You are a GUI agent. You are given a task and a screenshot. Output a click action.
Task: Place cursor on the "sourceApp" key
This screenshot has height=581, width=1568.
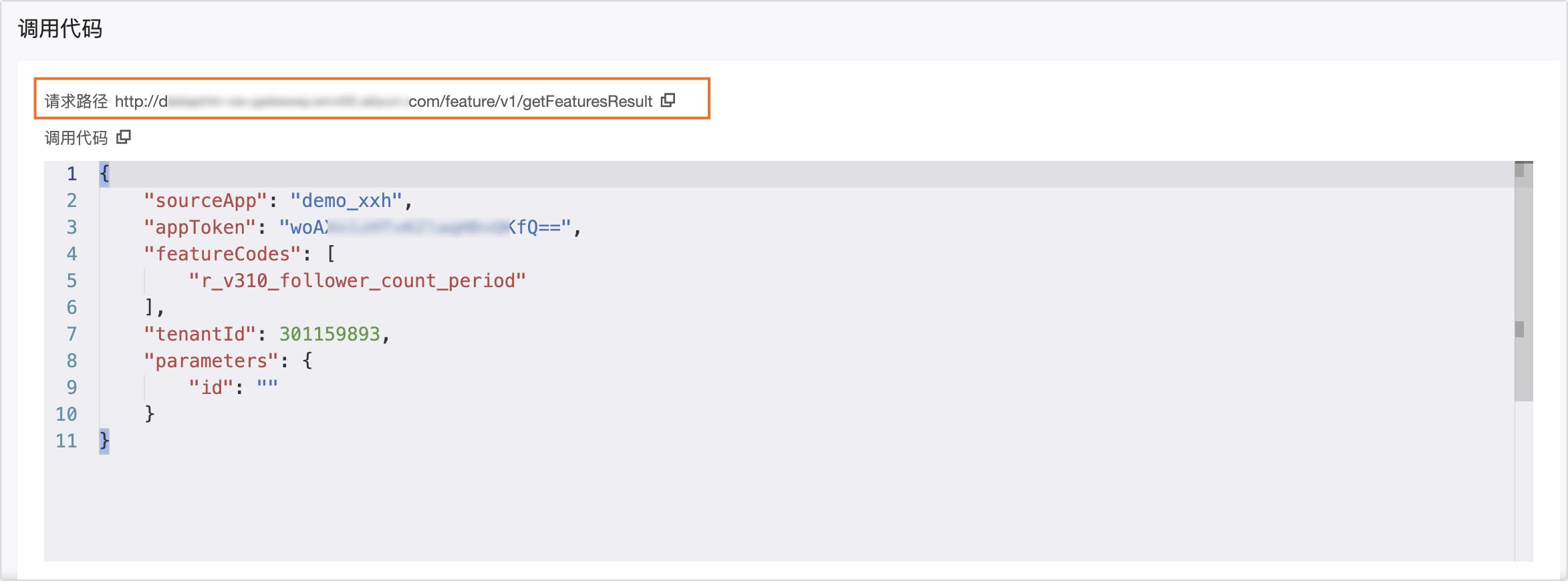(205, 201)
